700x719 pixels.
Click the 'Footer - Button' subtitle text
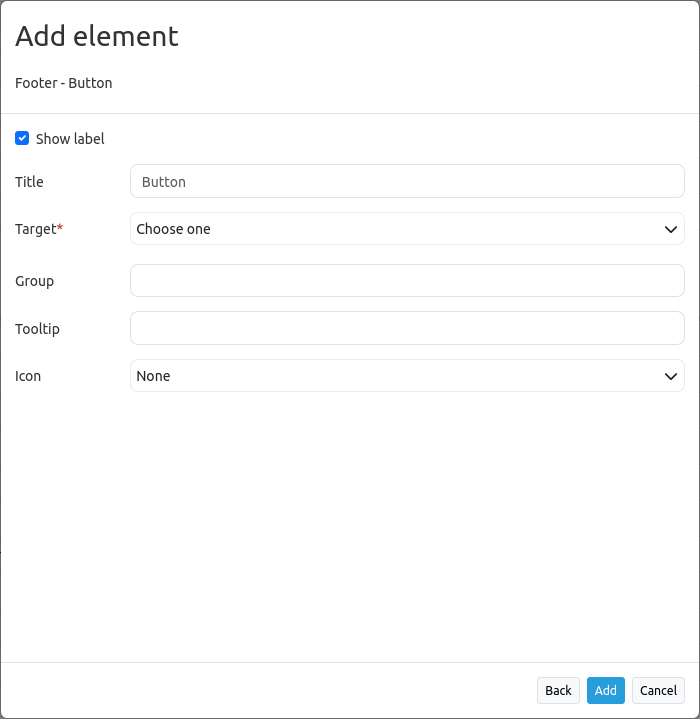coord(63,83)
